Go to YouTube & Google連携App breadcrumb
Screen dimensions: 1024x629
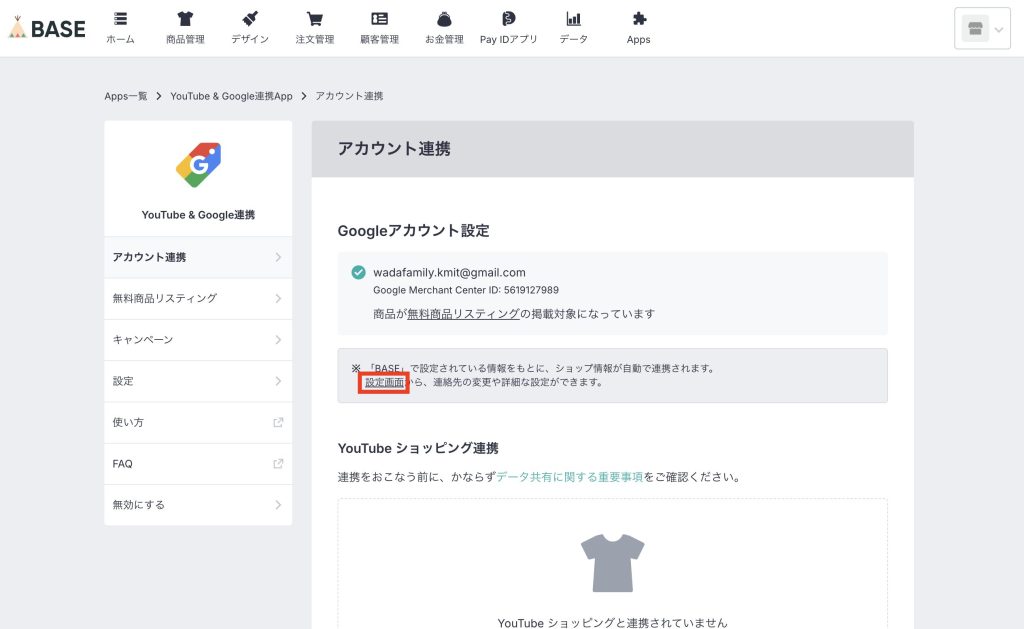231,96
